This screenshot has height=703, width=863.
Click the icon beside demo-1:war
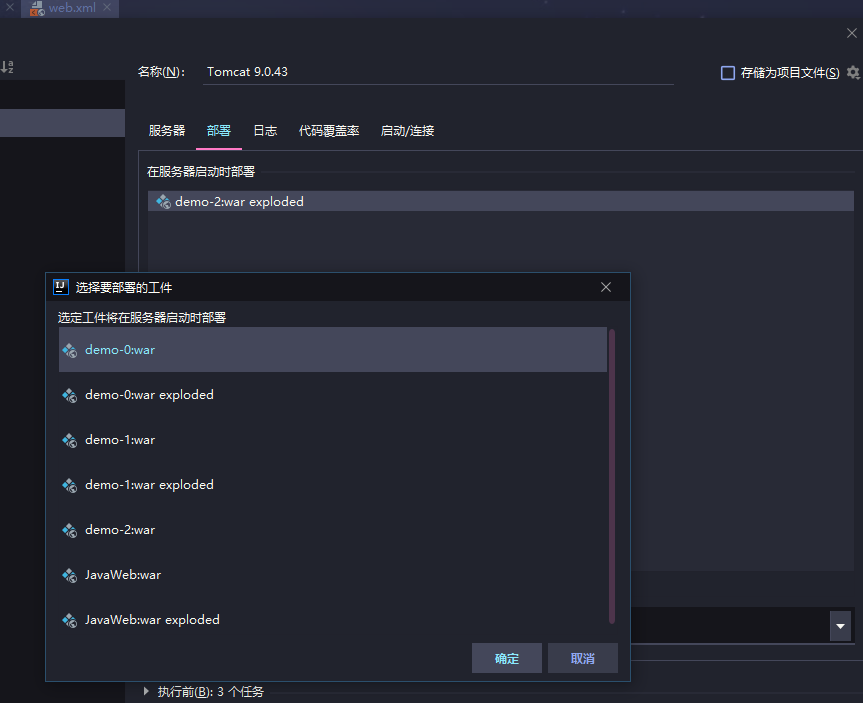tap(69, 440)
